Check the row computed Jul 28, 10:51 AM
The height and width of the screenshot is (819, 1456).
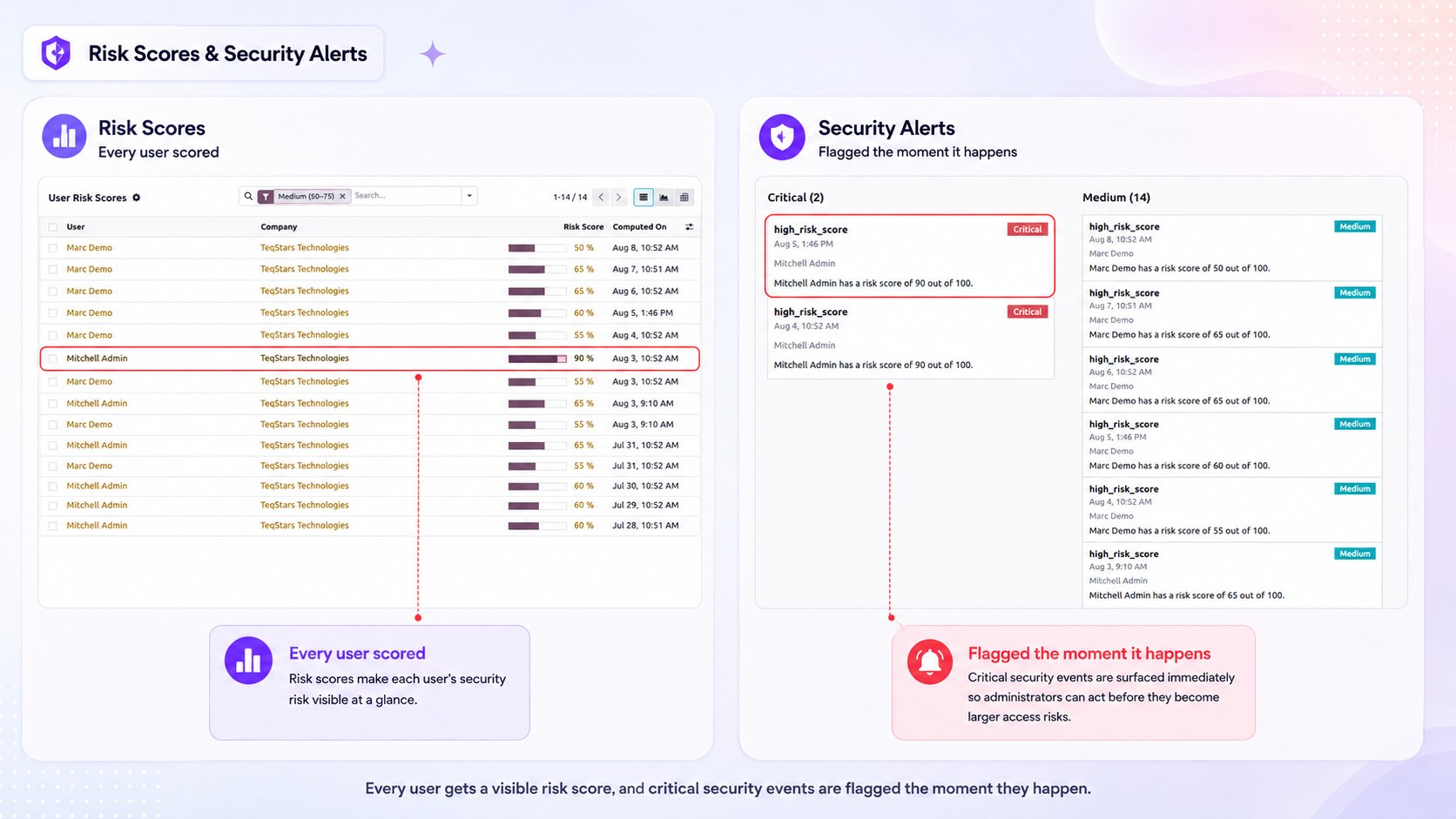(x=53, y=526)
